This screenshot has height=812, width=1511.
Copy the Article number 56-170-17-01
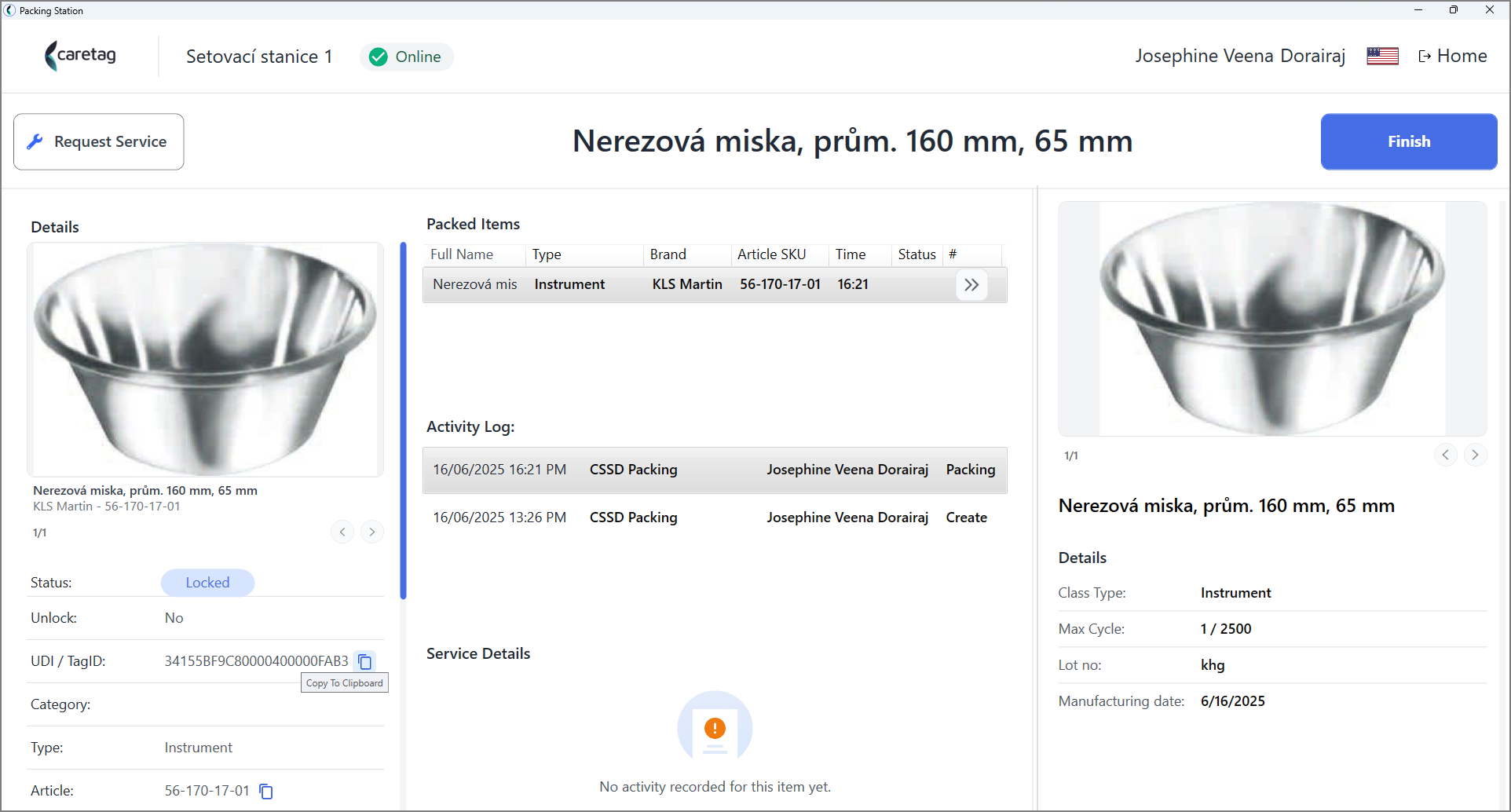[266, 791]
